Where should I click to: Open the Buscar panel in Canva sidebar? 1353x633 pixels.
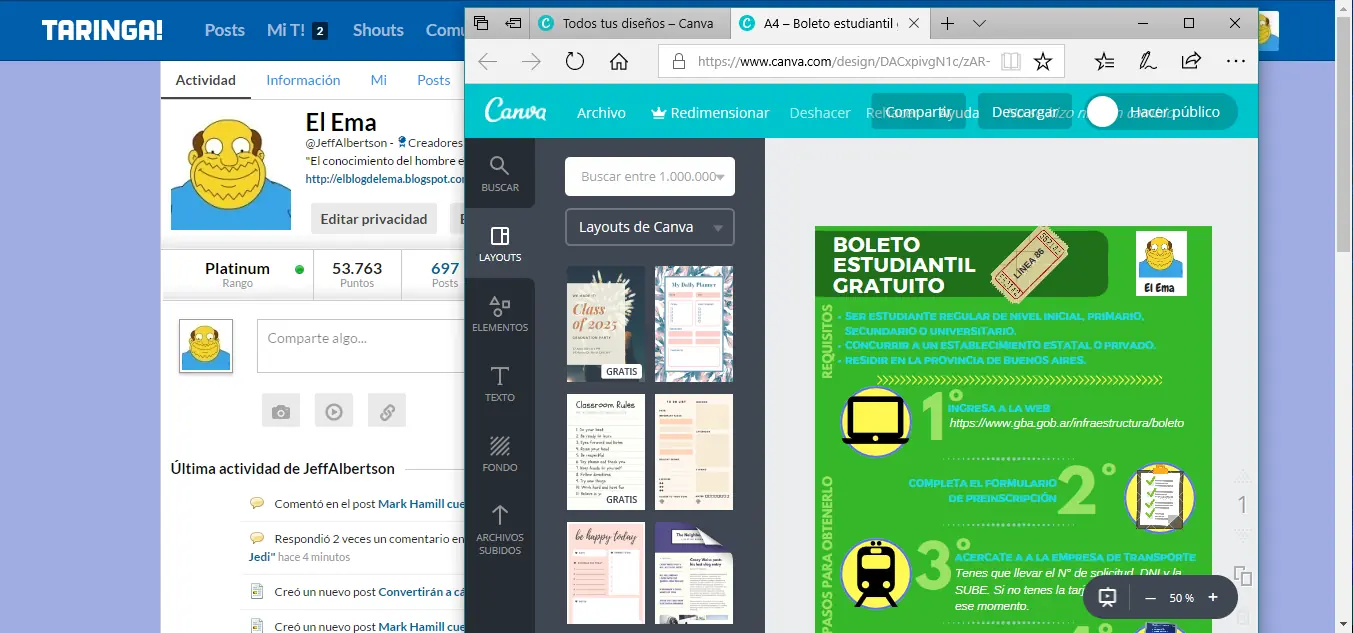click(x=500, y=173)
